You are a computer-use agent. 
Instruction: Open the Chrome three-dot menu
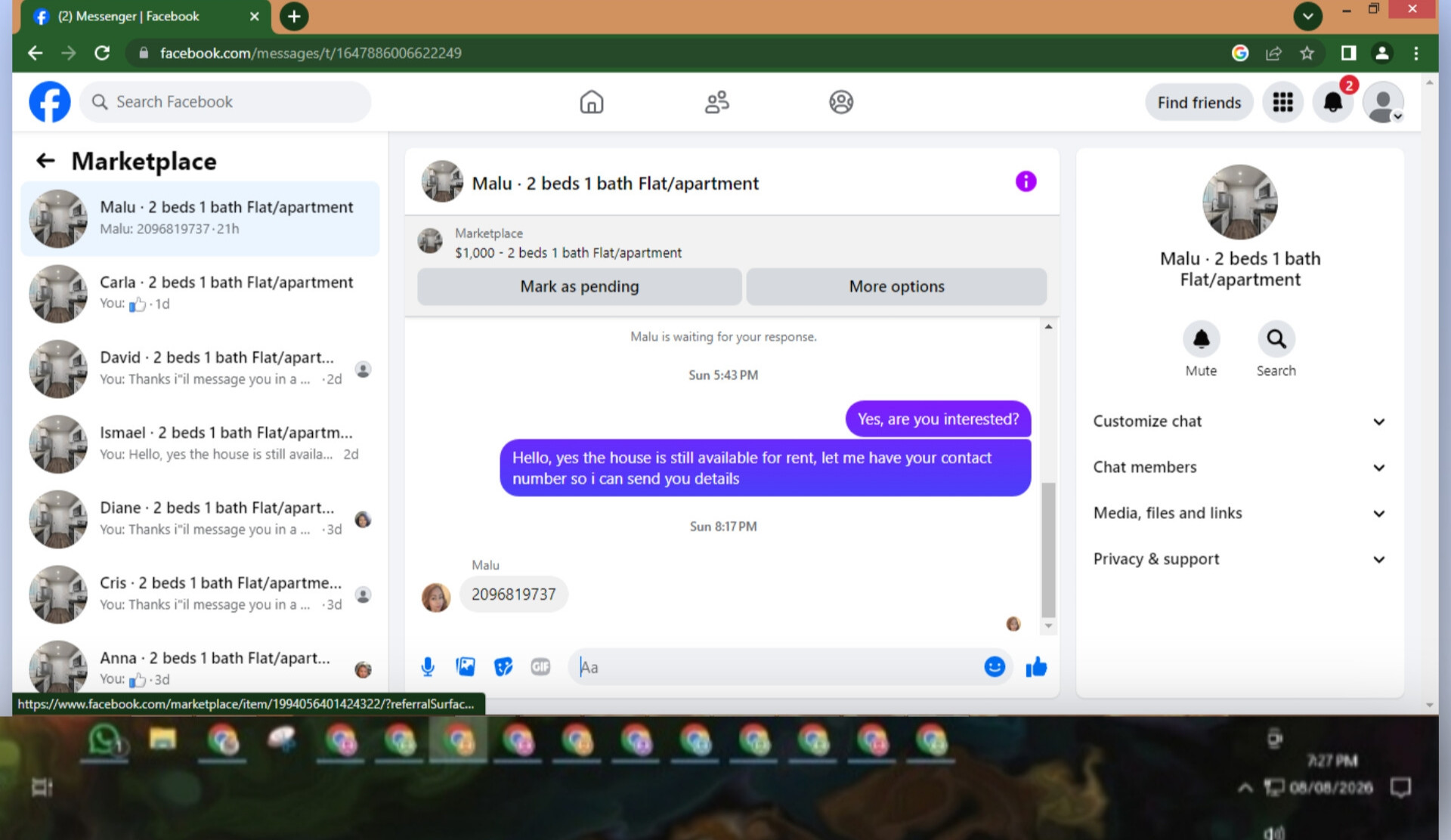tap(1416, 53)
